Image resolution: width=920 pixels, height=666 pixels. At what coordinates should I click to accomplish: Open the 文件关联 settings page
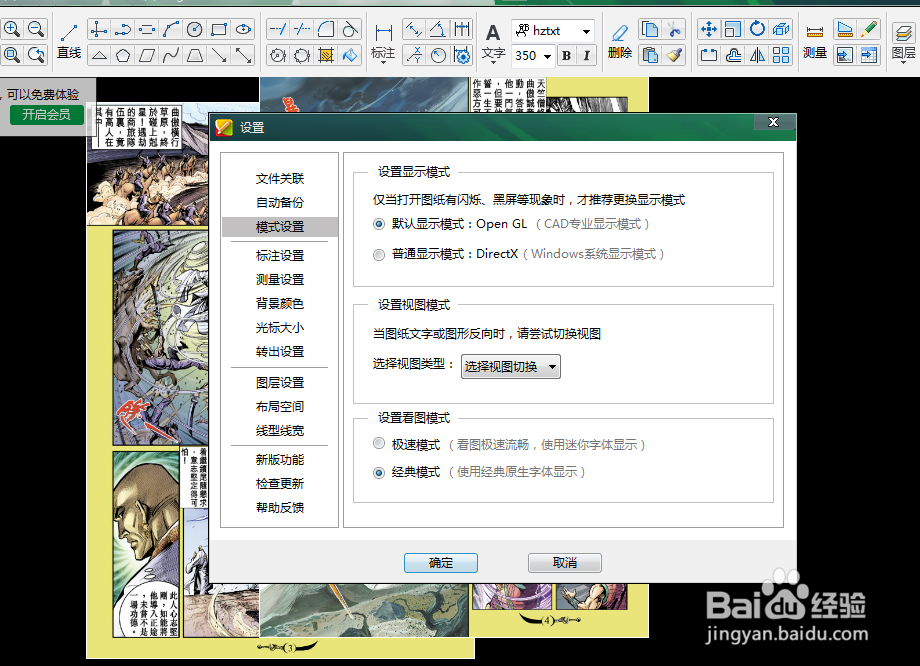click(280, 178)
